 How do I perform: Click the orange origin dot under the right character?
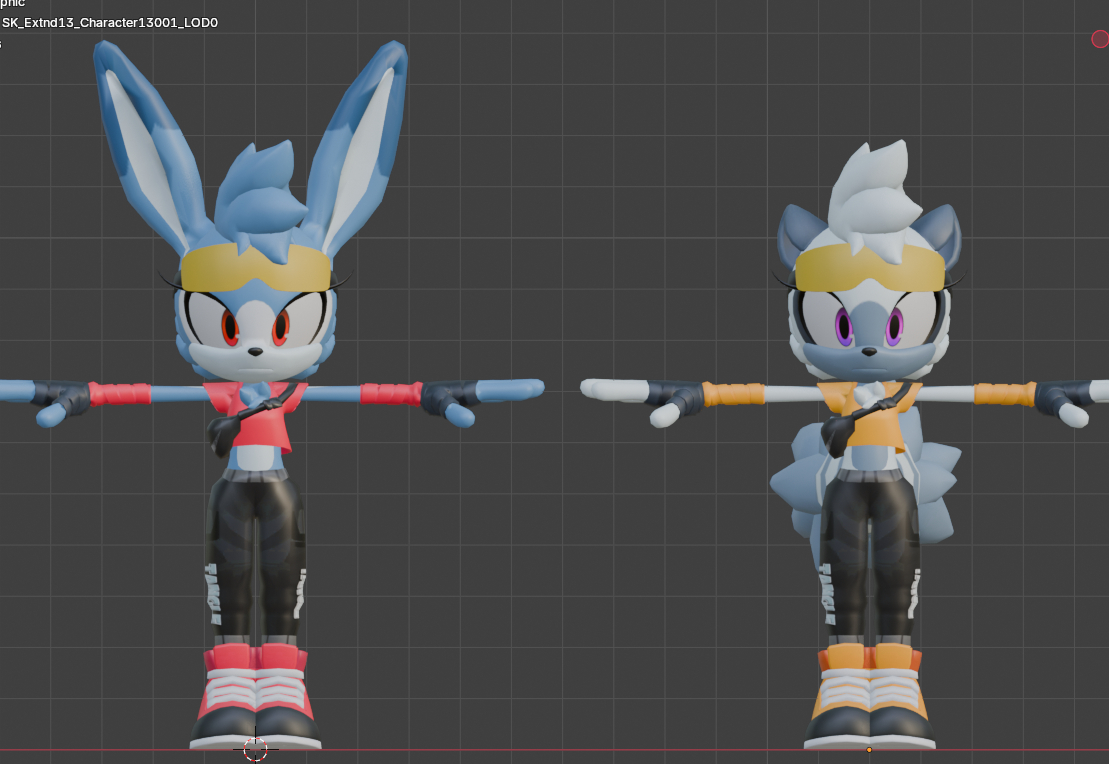pos(868,749)
